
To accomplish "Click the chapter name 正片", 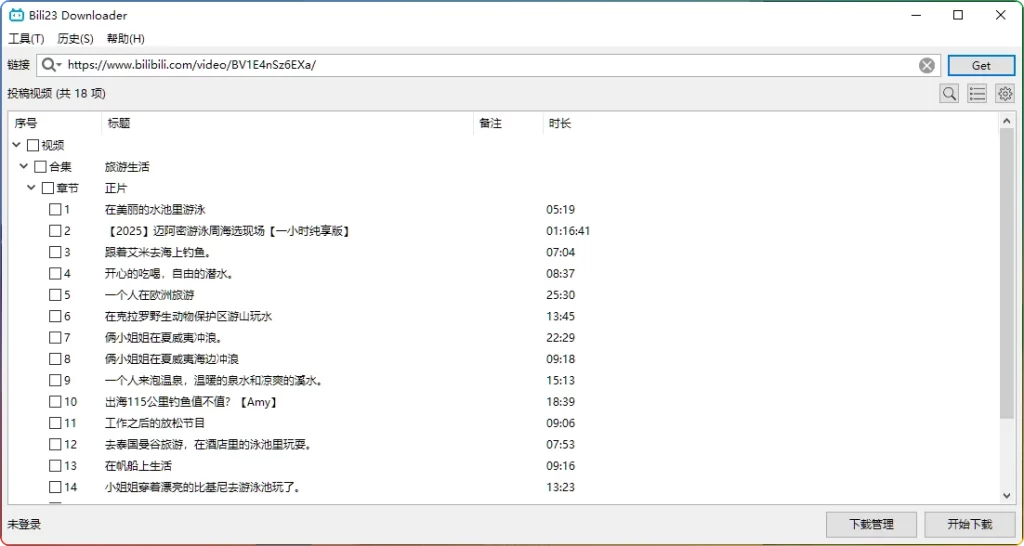I will (x=116, y=188).
